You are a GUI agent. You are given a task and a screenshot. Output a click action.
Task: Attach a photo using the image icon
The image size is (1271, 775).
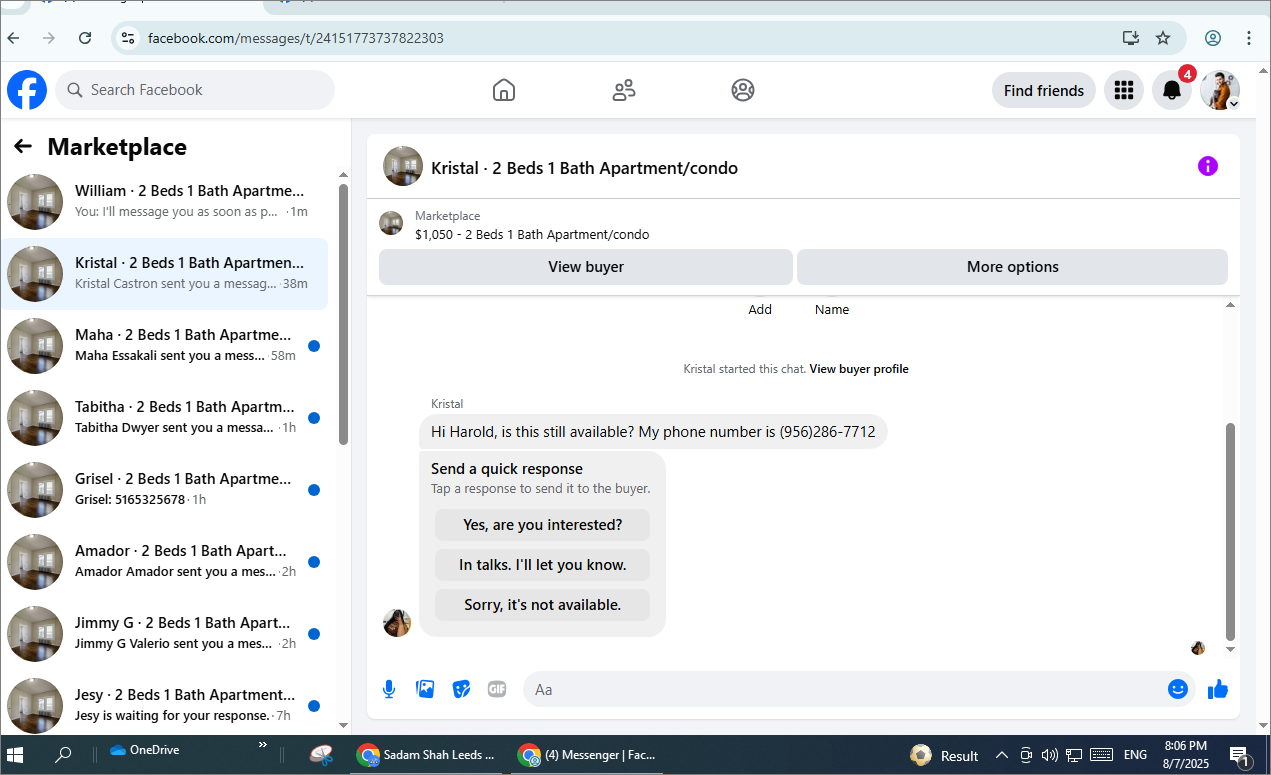pos(425,689)
